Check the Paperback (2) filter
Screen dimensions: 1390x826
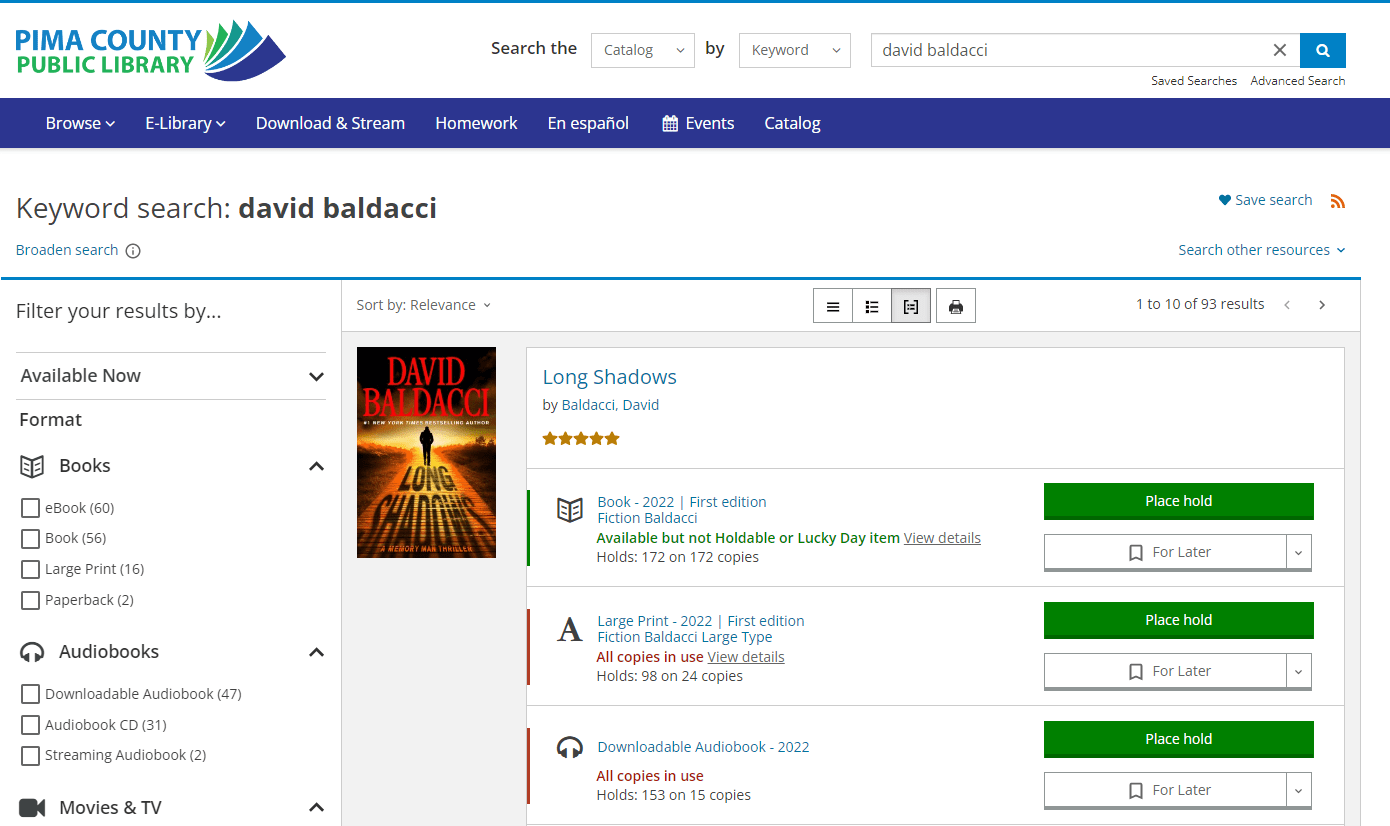coord(30,600)
